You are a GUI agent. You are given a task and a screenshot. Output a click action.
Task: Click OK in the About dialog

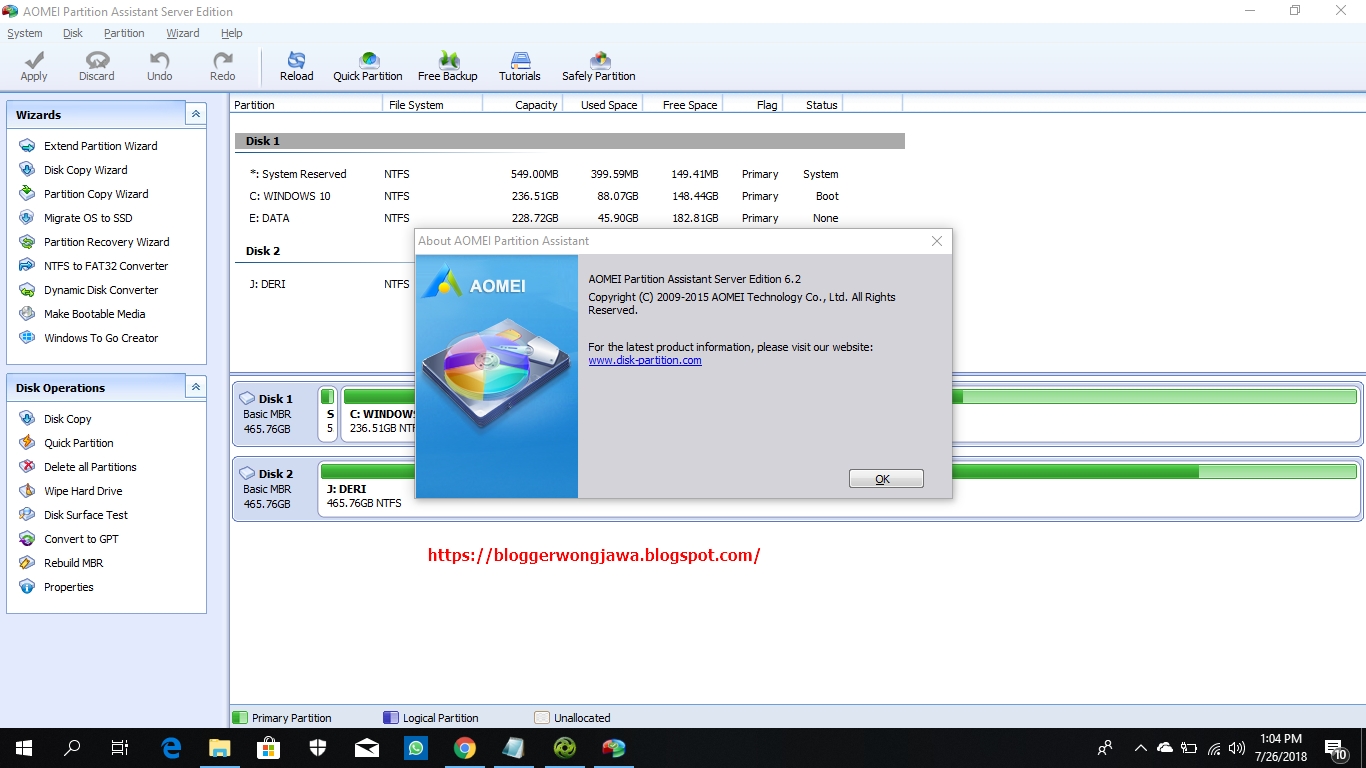[886, 479]
